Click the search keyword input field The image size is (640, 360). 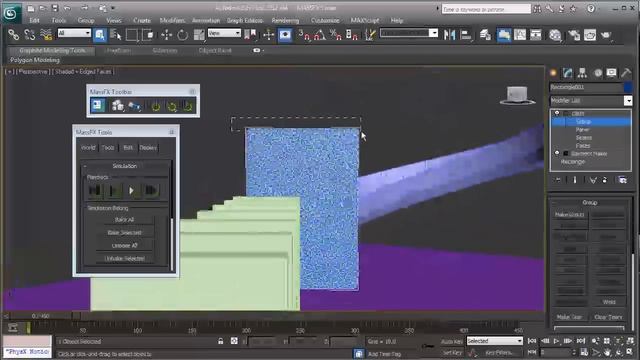(x=486, y=9)
